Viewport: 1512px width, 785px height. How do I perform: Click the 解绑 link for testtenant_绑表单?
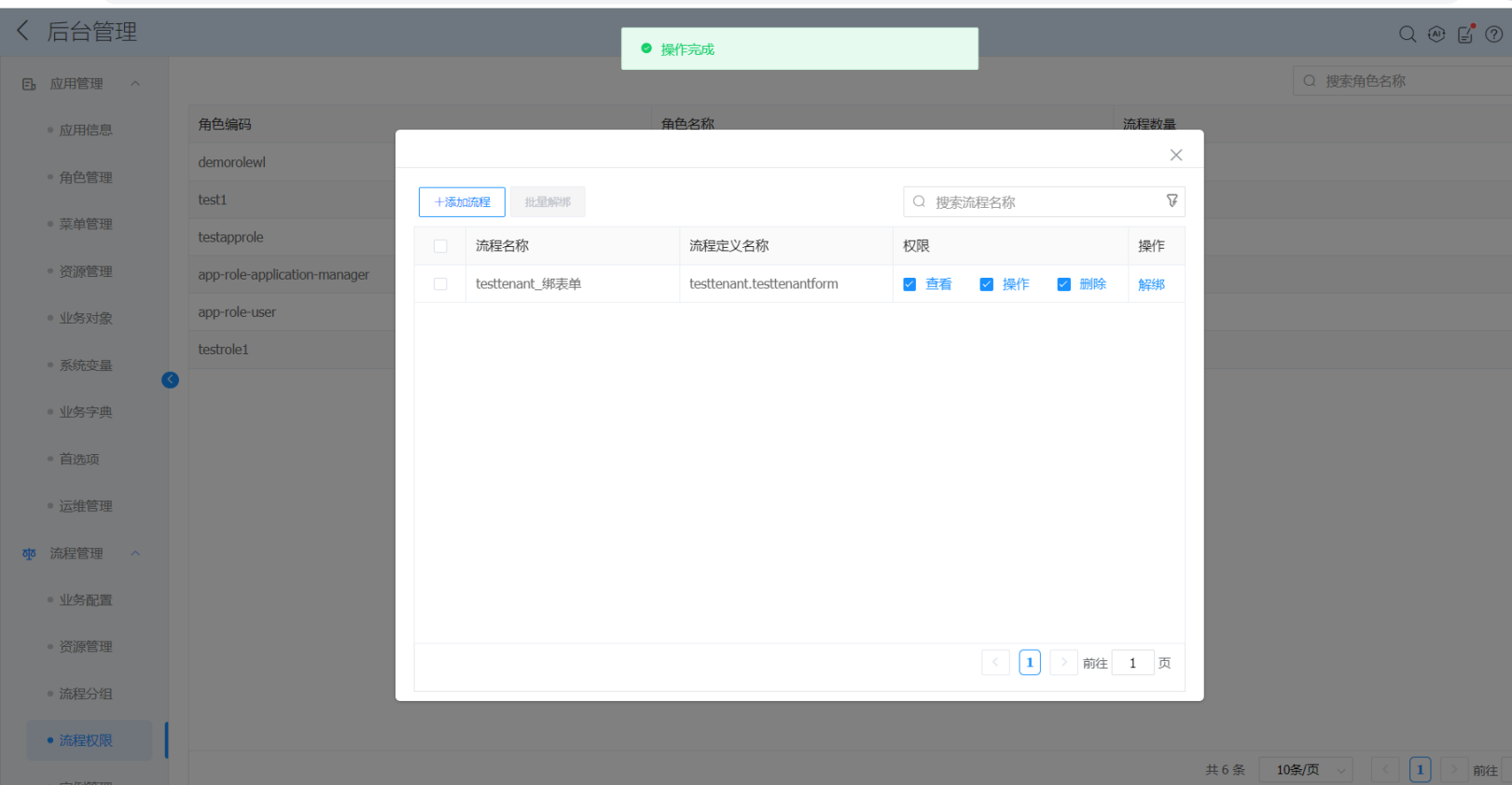click(x=1151, y=284)
